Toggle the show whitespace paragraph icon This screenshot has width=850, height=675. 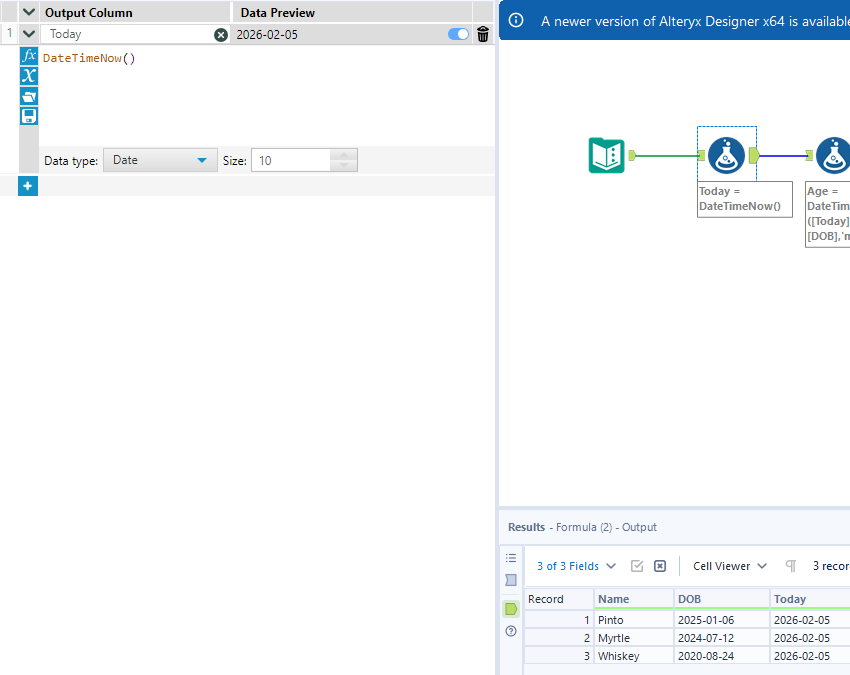(x=791, y=566)
